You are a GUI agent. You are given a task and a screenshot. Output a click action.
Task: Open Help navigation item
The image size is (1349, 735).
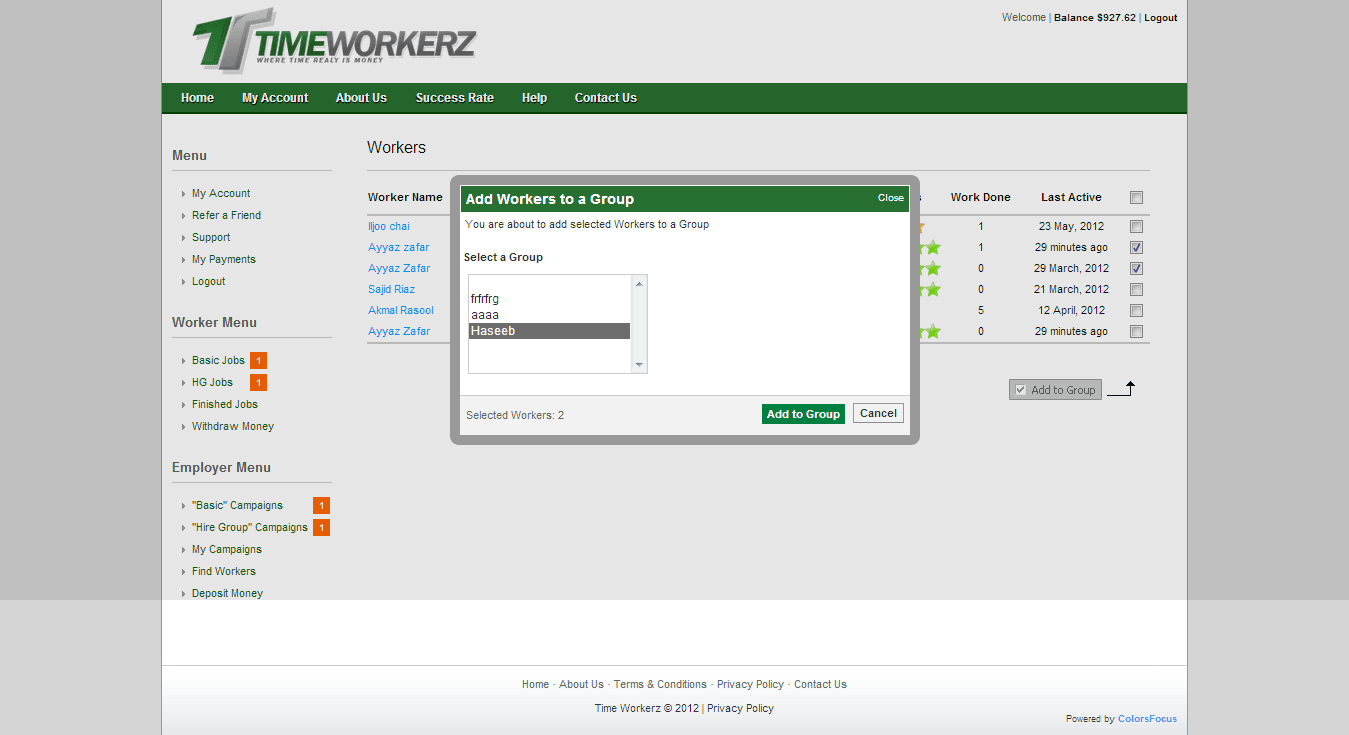pos(534,98)
